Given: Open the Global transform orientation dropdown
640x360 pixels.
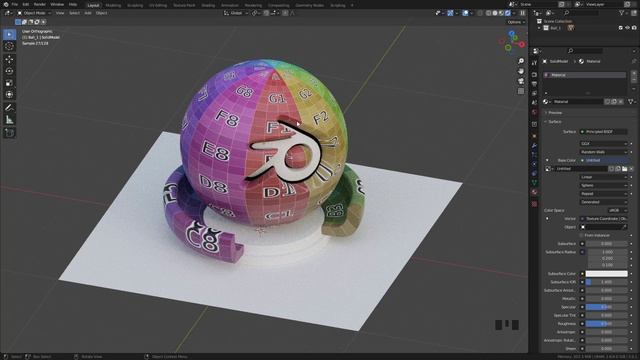Looking at the screenshot, I should 236,13.
